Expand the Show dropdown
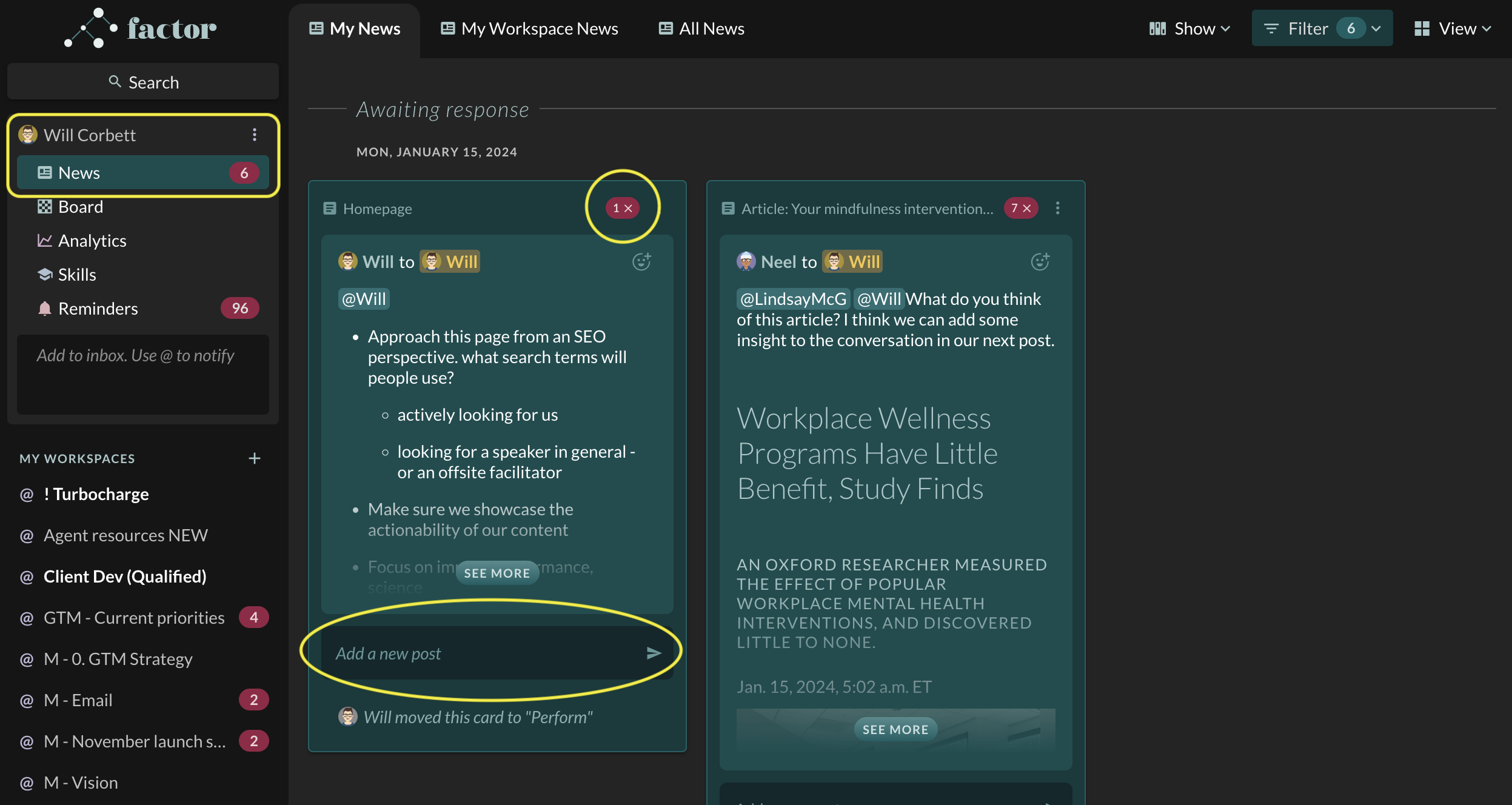This screenshot has height=805, width=1512. [1189, 28]
